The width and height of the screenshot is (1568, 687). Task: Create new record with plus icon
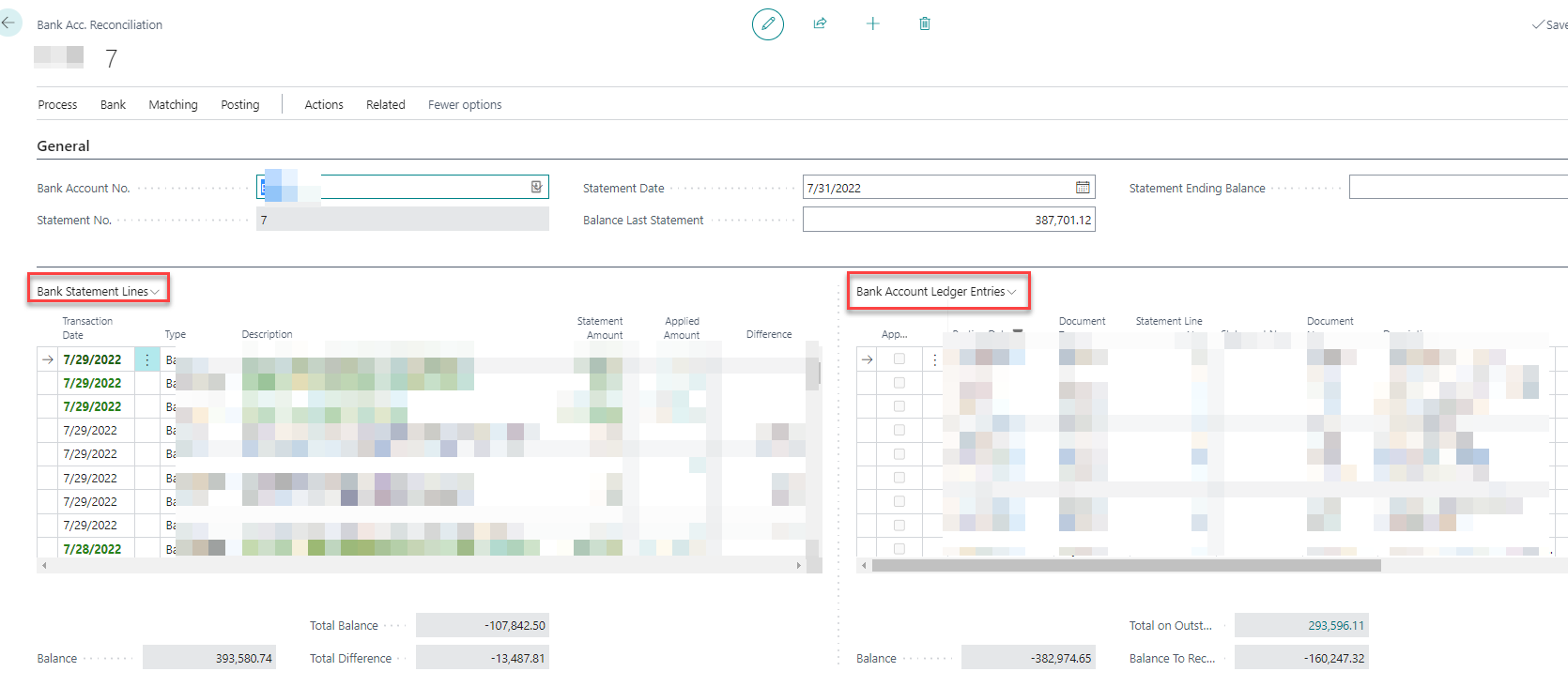tap(872, 23)
